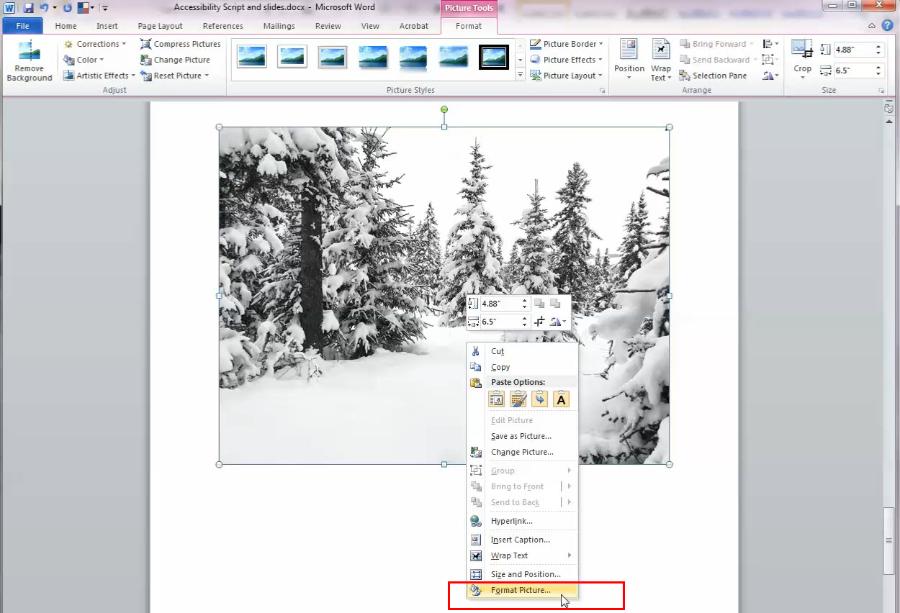Select the Remove Background tool

click(29, 60)
